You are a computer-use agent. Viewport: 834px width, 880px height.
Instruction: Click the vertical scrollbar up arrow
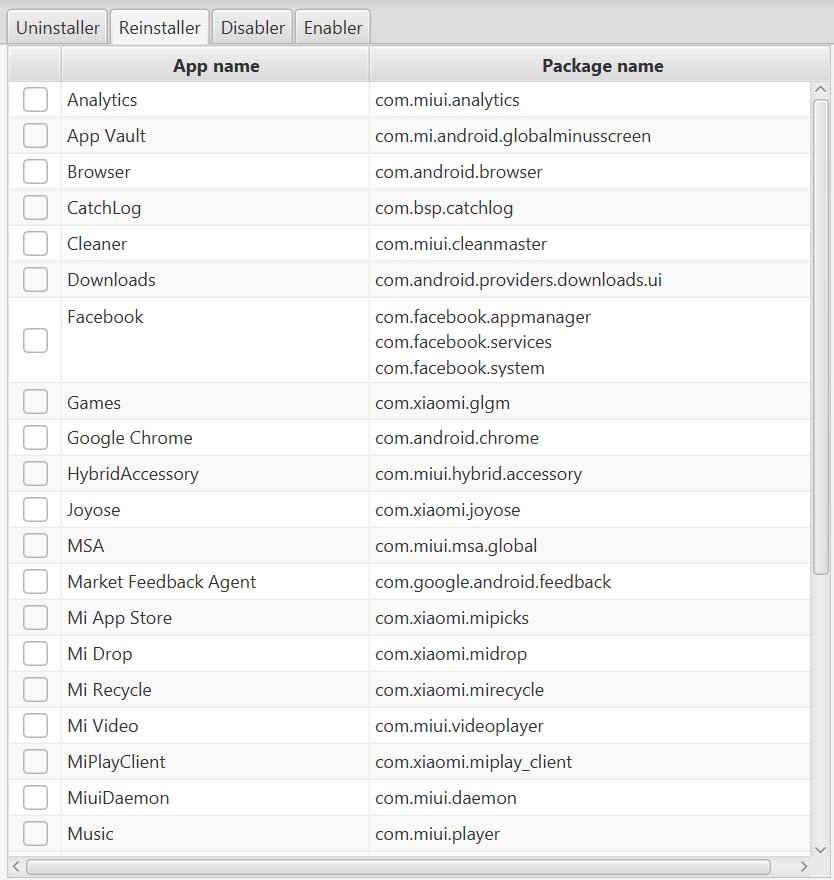point(821,89)
